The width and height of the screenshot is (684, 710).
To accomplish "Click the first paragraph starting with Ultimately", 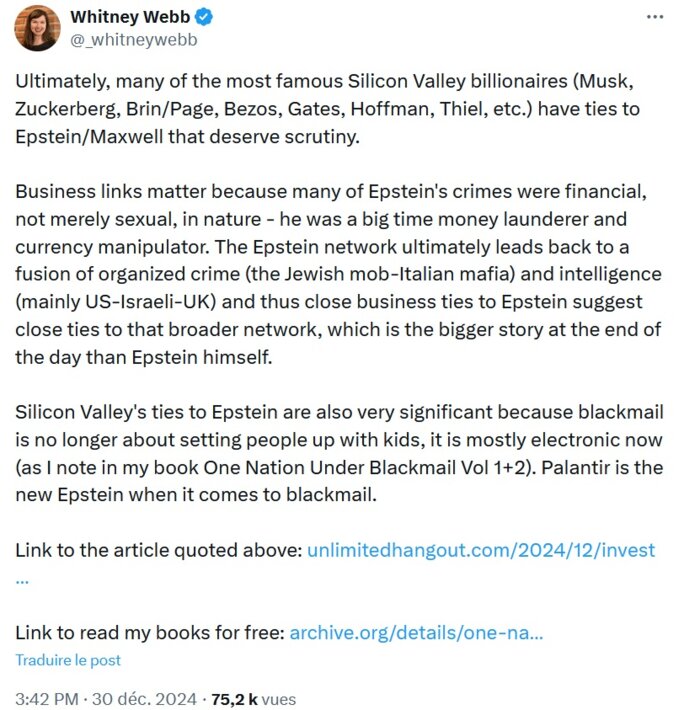I will click(328, 109).
